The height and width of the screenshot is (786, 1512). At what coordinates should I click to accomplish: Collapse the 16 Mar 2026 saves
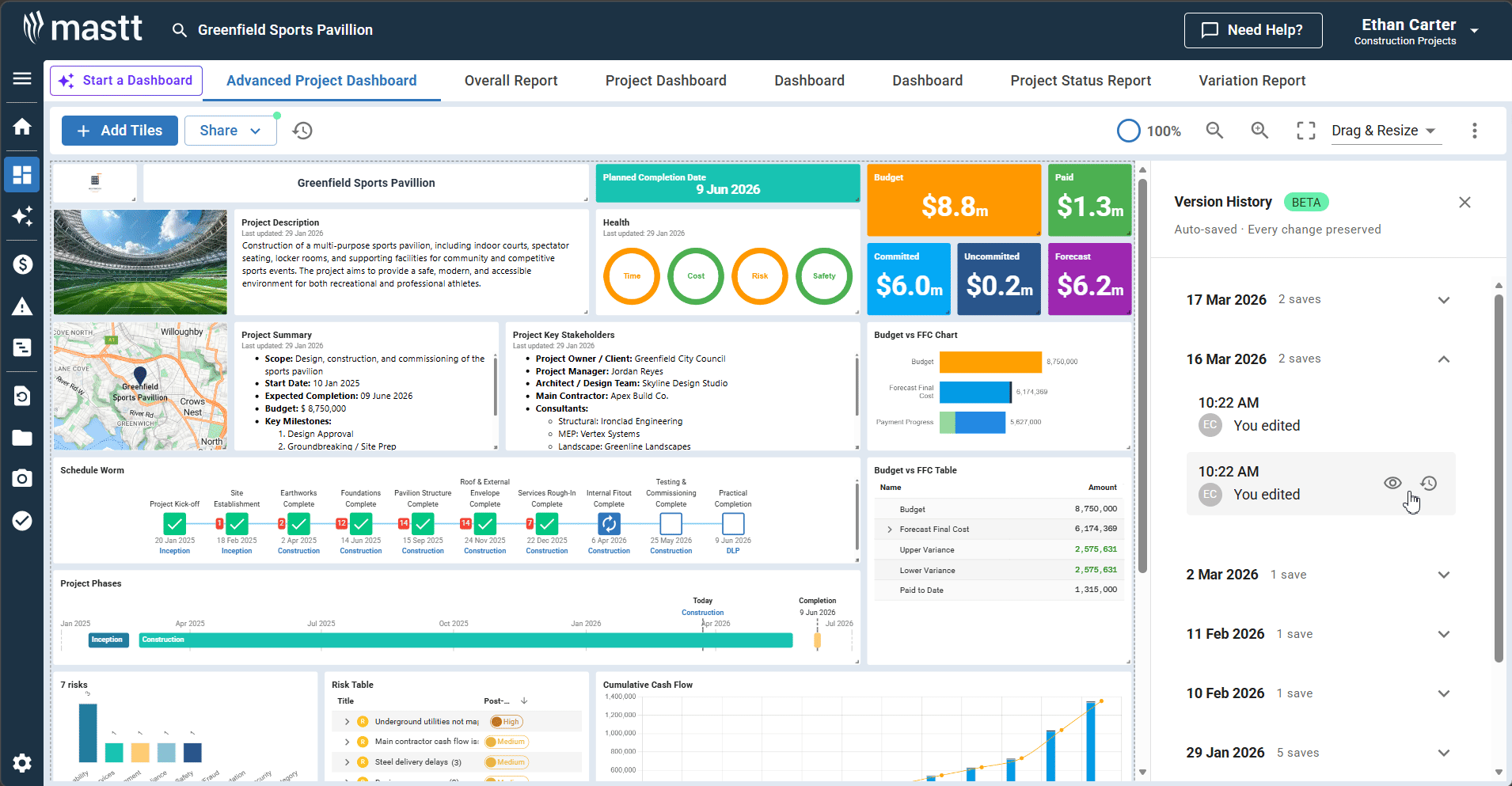click(x=1443, y=359)
